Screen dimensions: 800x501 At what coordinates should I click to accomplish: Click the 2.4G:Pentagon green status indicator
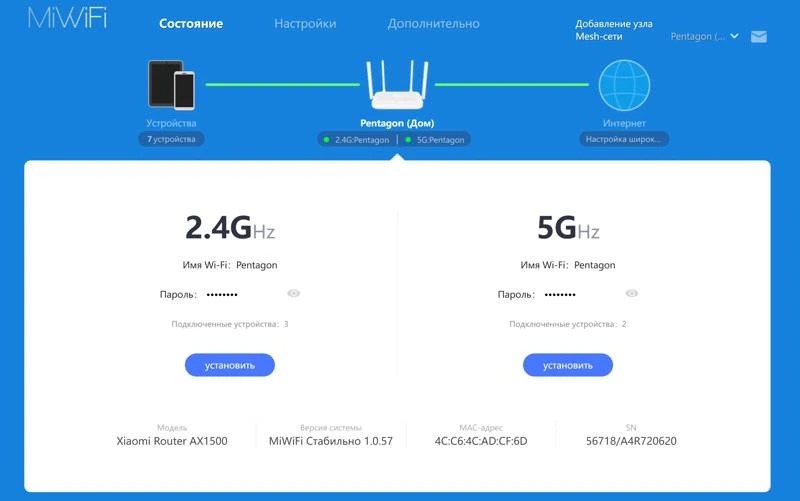(x=327, y=140)
